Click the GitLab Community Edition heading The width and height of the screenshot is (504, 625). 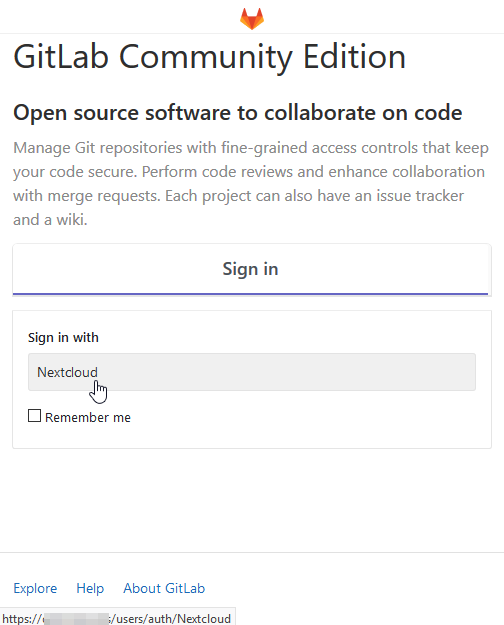(x=210, y=57)
